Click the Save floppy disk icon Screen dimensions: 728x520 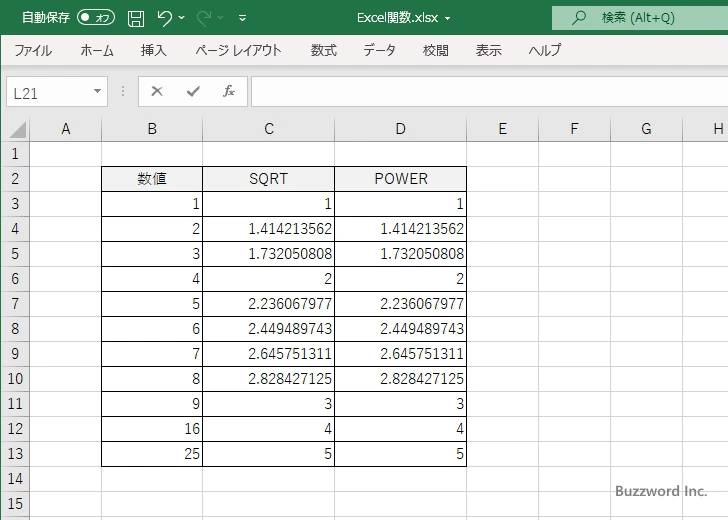click(136, 18)
